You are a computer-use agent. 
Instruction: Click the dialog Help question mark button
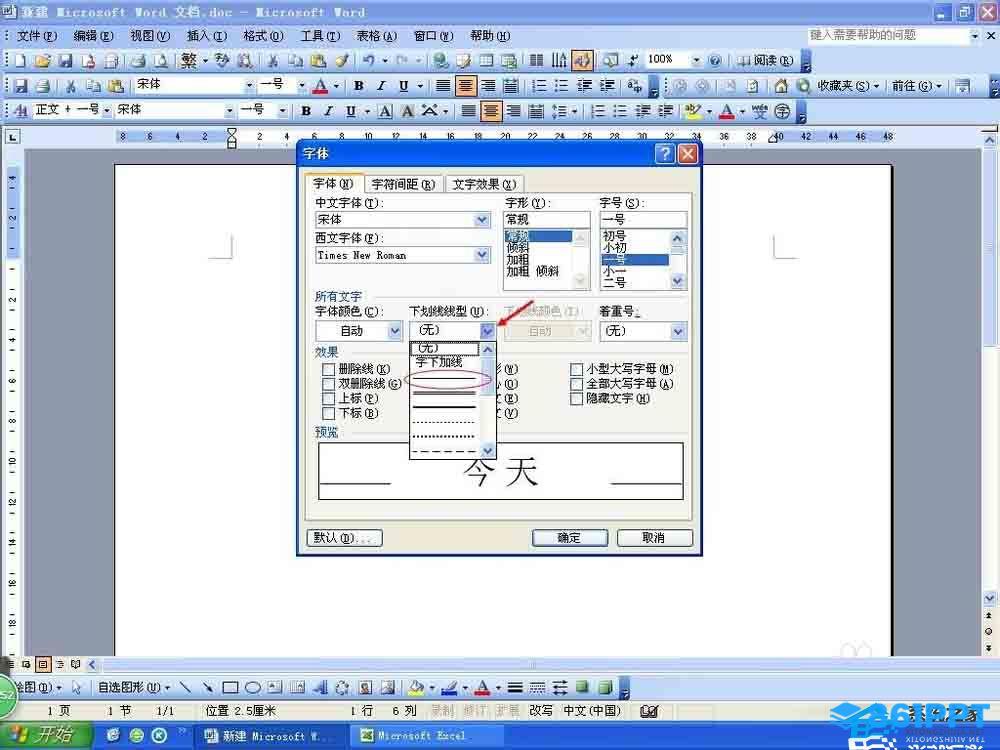(665, 154)
